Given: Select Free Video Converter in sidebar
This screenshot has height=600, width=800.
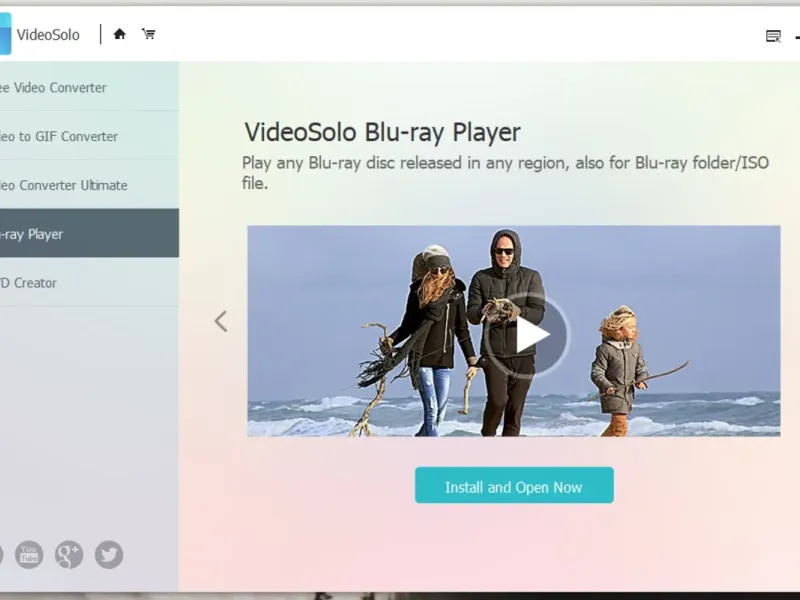Looking at the screenshot, I should (x=89, y=87).
